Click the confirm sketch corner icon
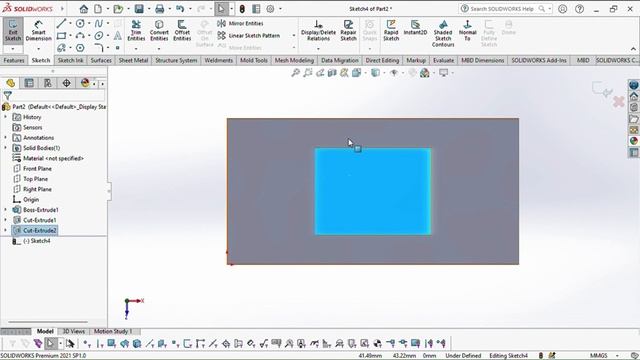640x360 pixels. [x=602, y=89]
